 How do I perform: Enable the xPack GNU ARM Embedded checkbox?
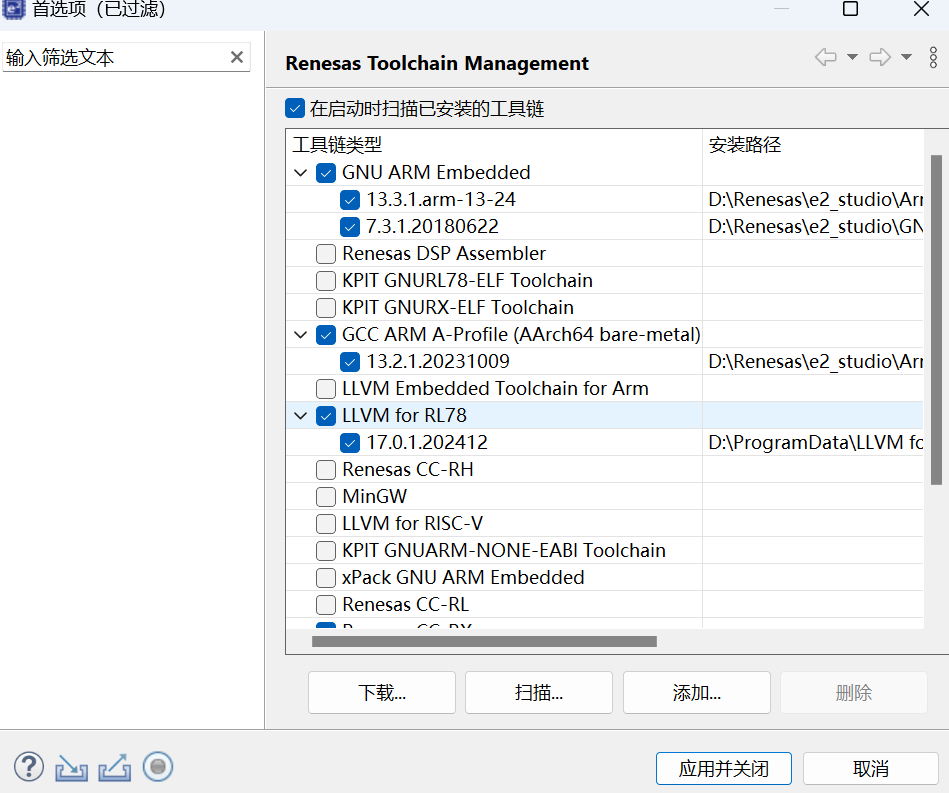click(x=326, y=578)
